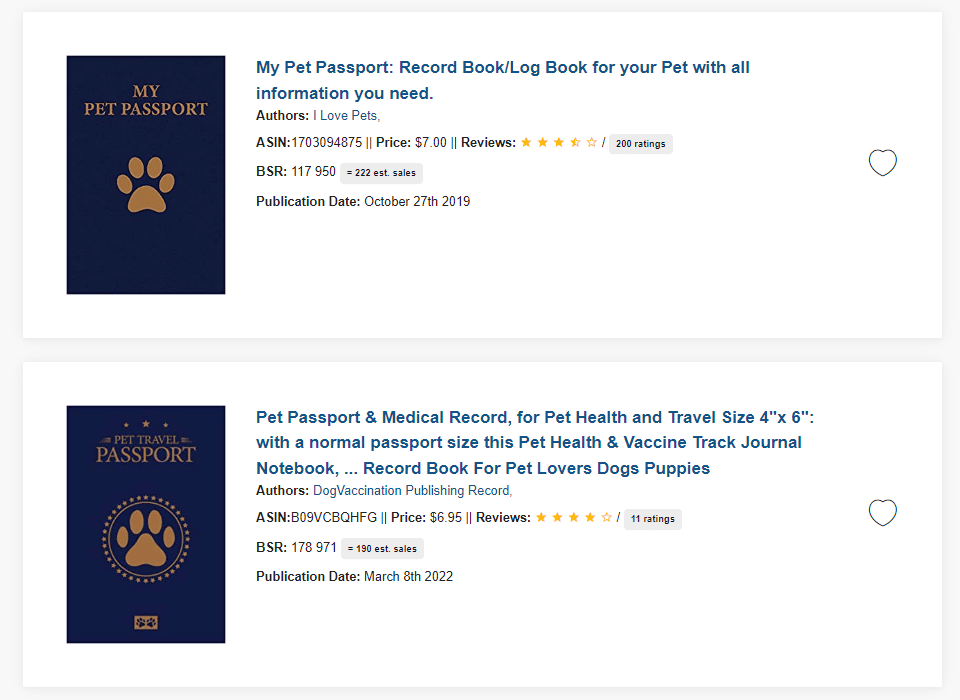Viewport: 960px width, 700px height.
Task: Toggle heart on Pet Passport & Medical Record
Action: coord(882,513)
